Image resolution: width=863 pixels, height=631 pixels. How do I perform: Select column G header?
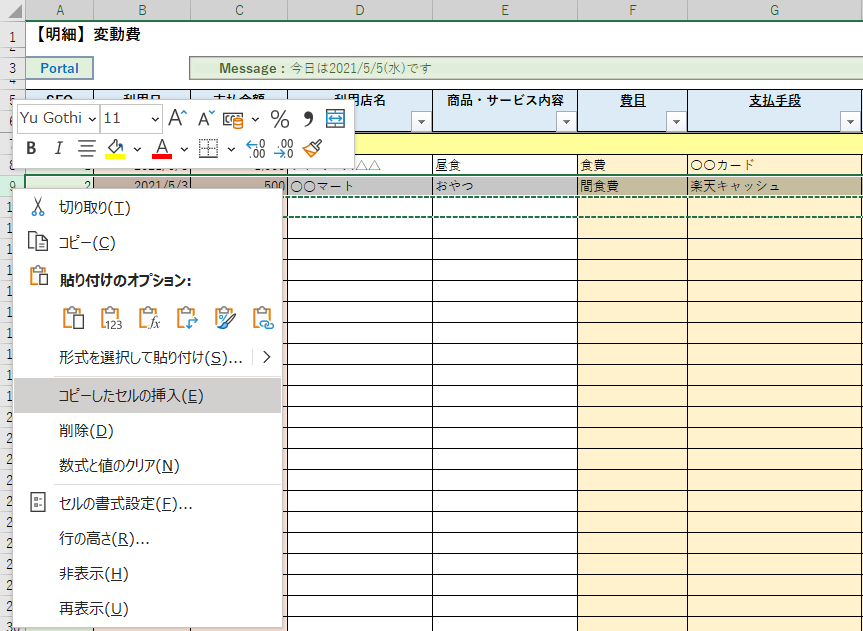click(x=775, y=10)
